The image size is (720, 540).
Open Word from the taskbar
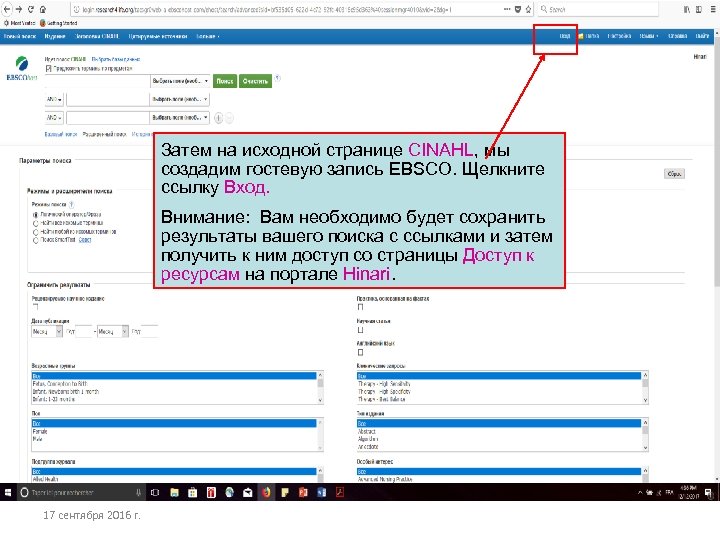pyautogui.click(x=321, y=492)
